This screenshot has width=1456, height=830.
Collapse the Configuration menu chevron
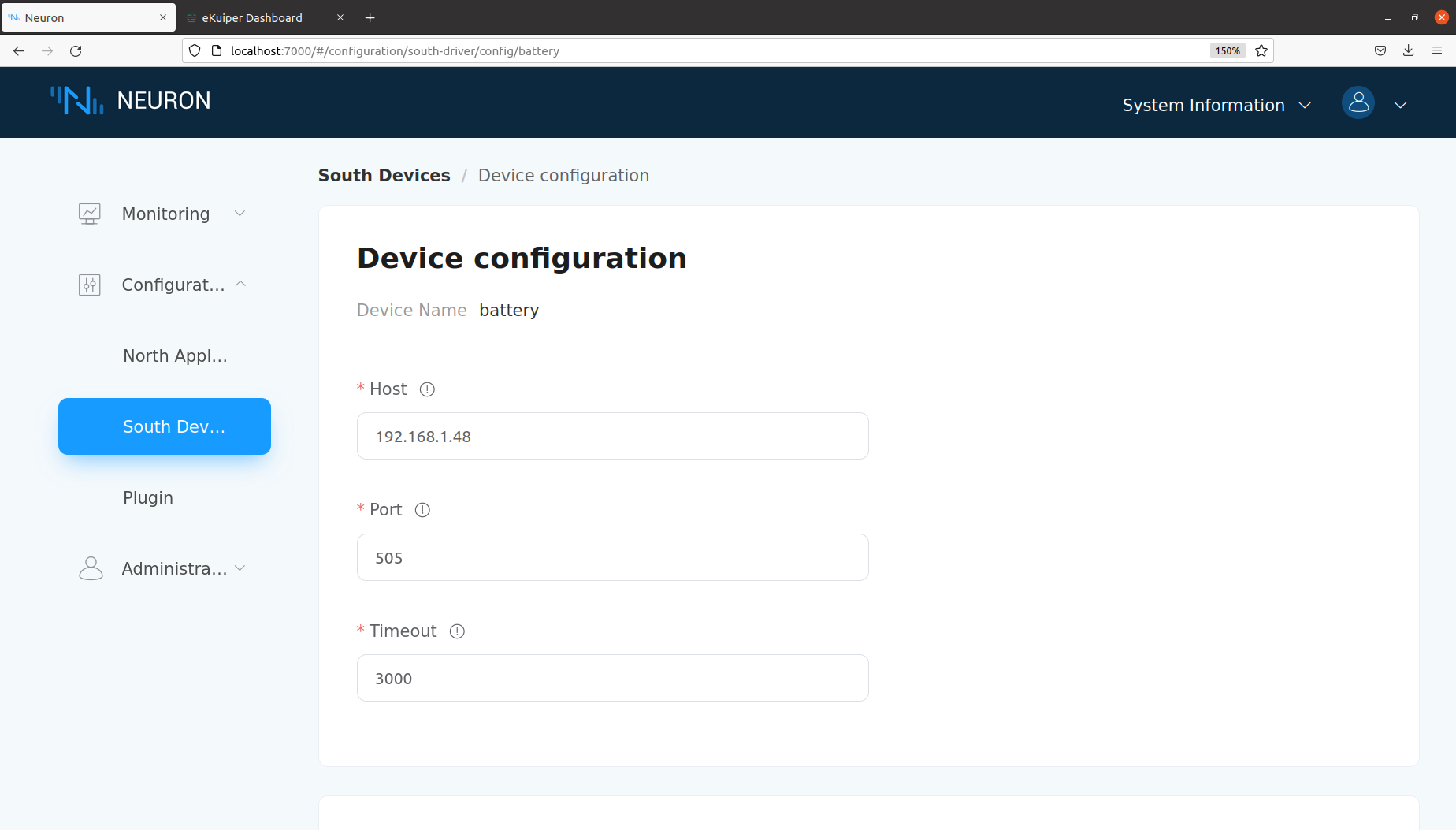point(241,285)
